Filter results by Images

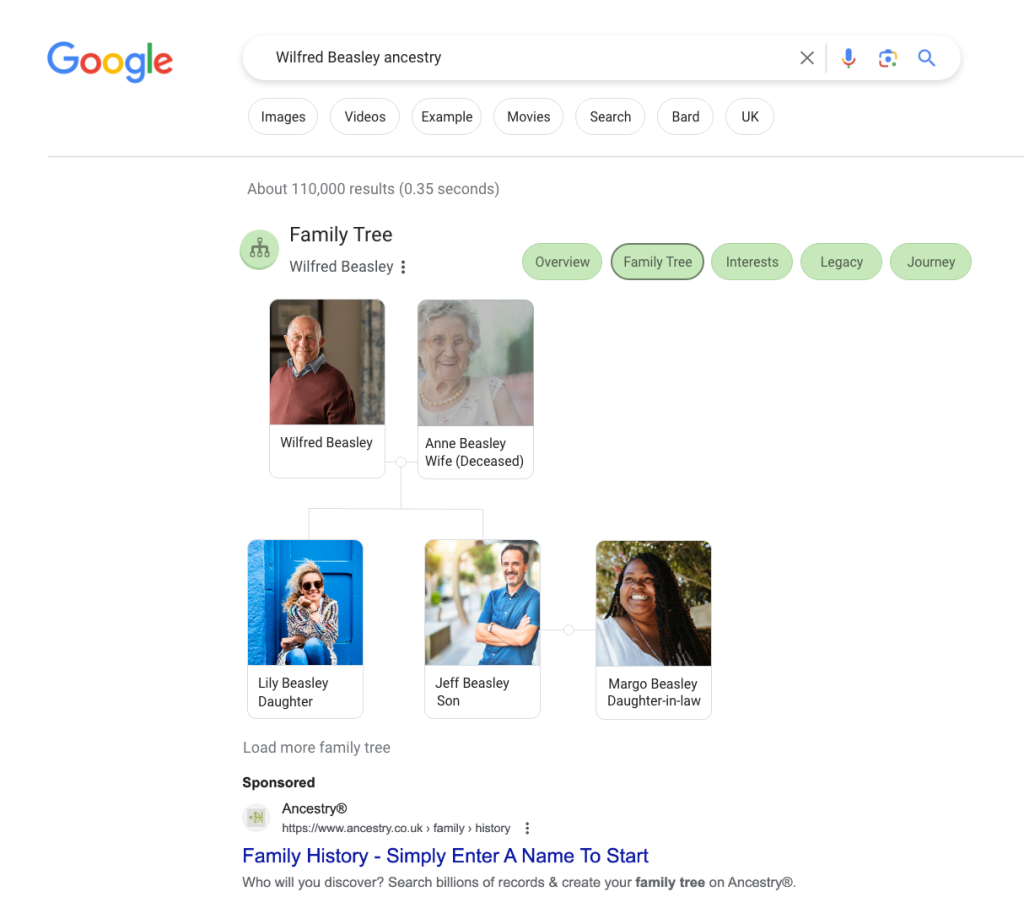(283, 117)
